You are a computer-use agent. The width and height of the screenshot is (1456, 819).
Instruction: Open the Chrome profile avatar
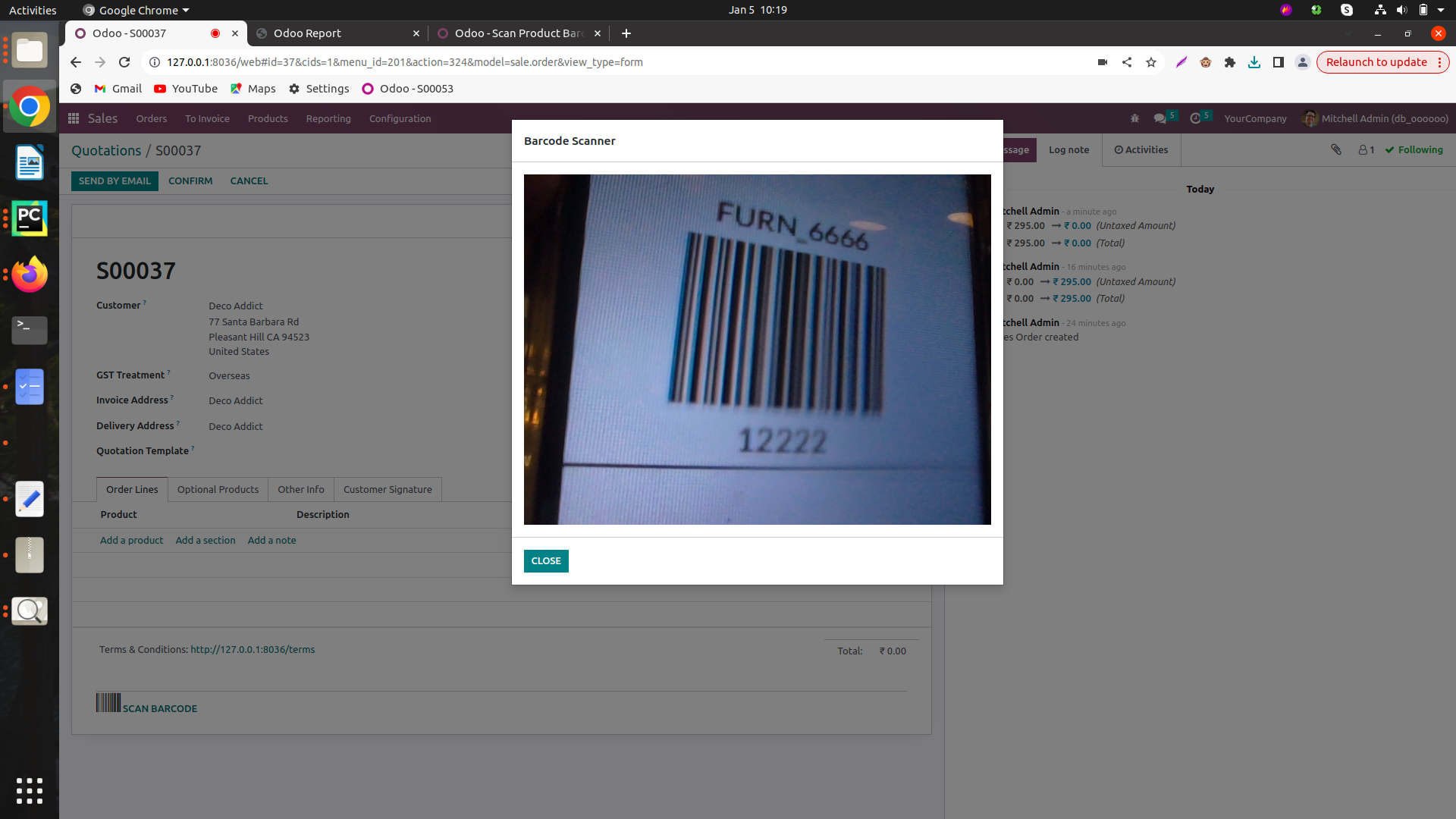[x=1303, y=62]
